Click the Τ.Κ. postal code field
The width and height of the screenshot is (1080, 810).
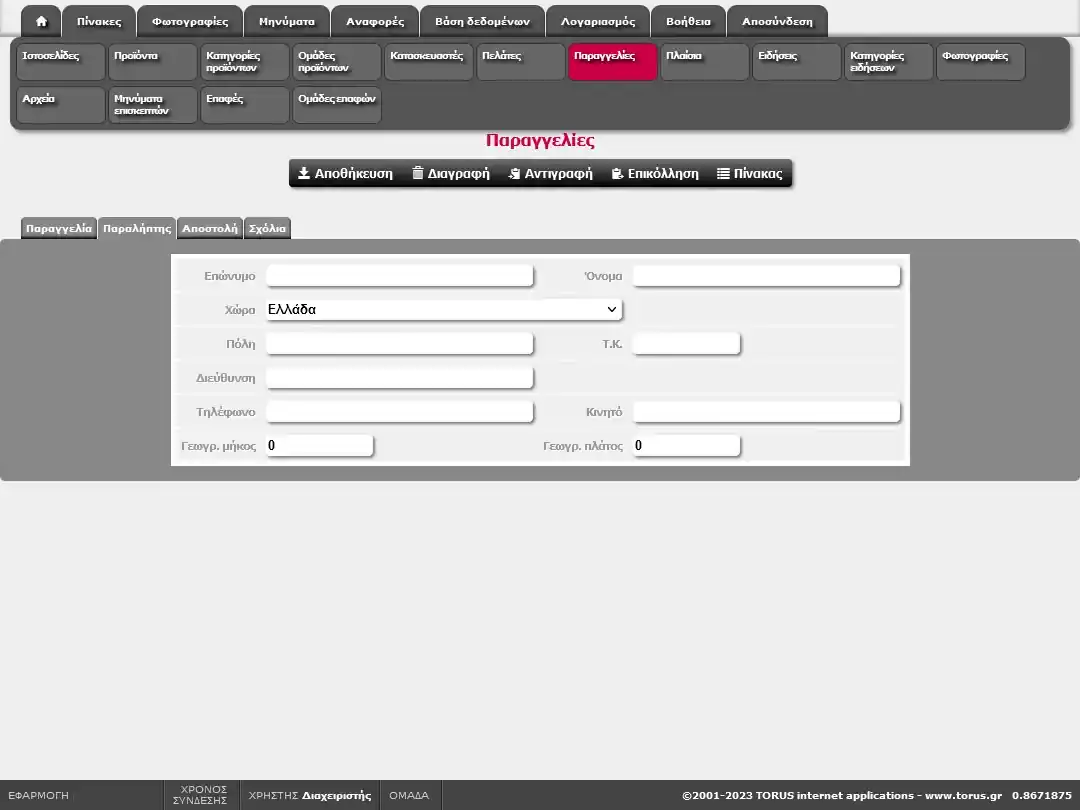tap(686, 344)
